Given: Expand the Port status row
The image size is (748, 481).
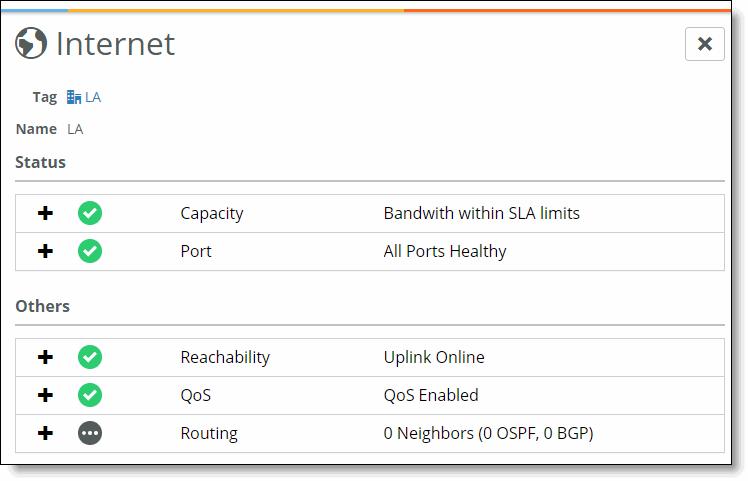Looking at the screenshot, I should [x=45, y=251].
